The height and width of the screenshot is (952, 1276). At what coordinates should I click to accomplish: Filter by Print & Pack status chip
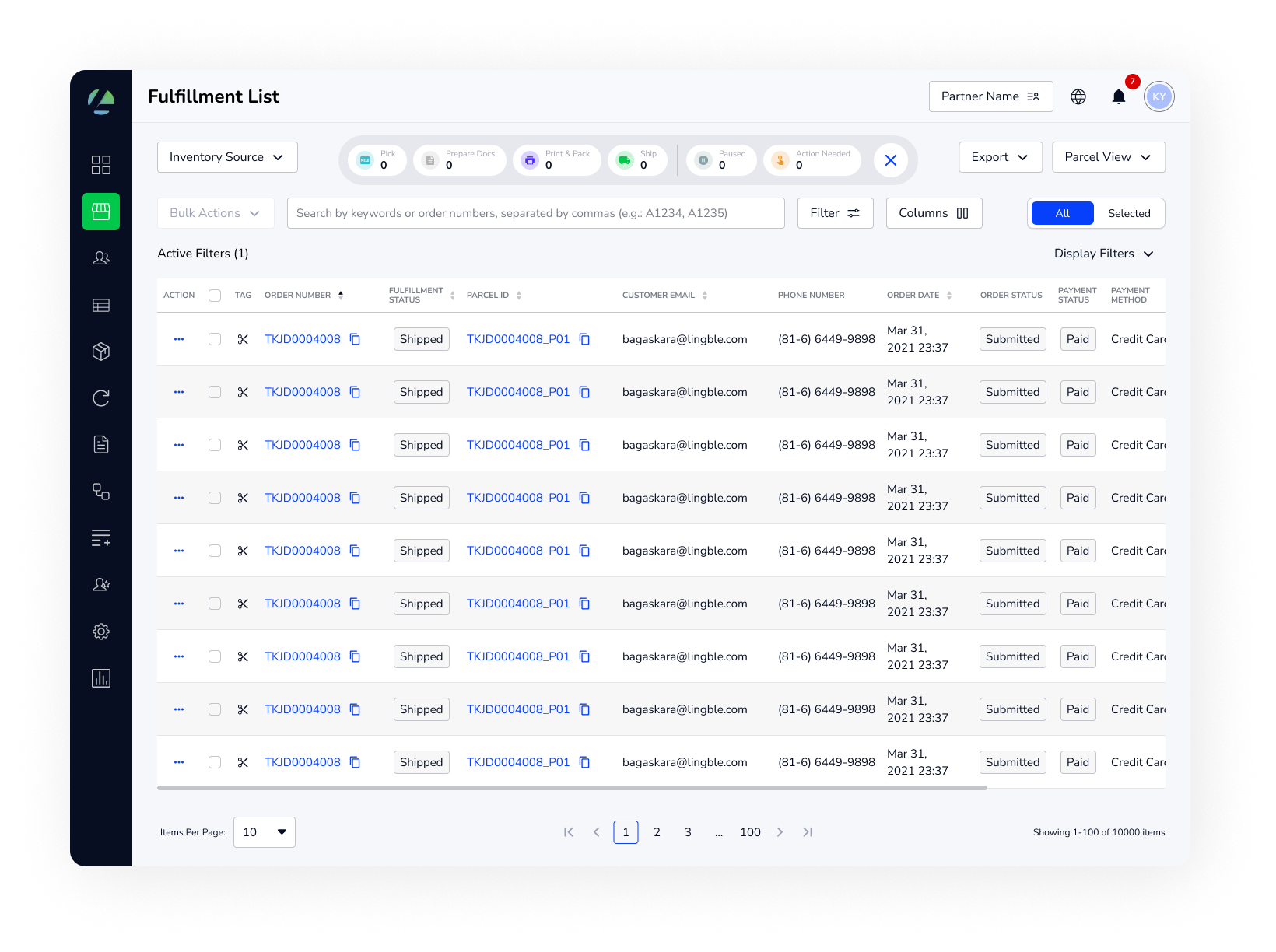point(557,160)
